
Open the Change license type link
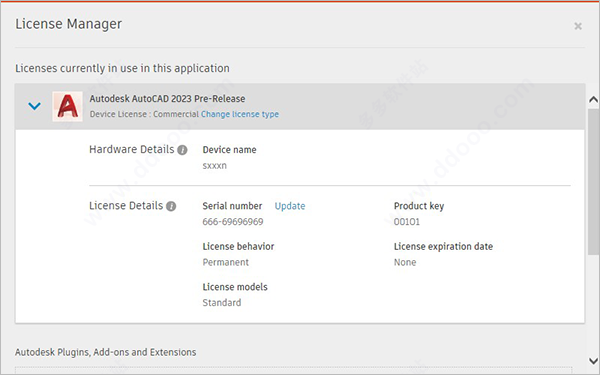pos(240,114)
